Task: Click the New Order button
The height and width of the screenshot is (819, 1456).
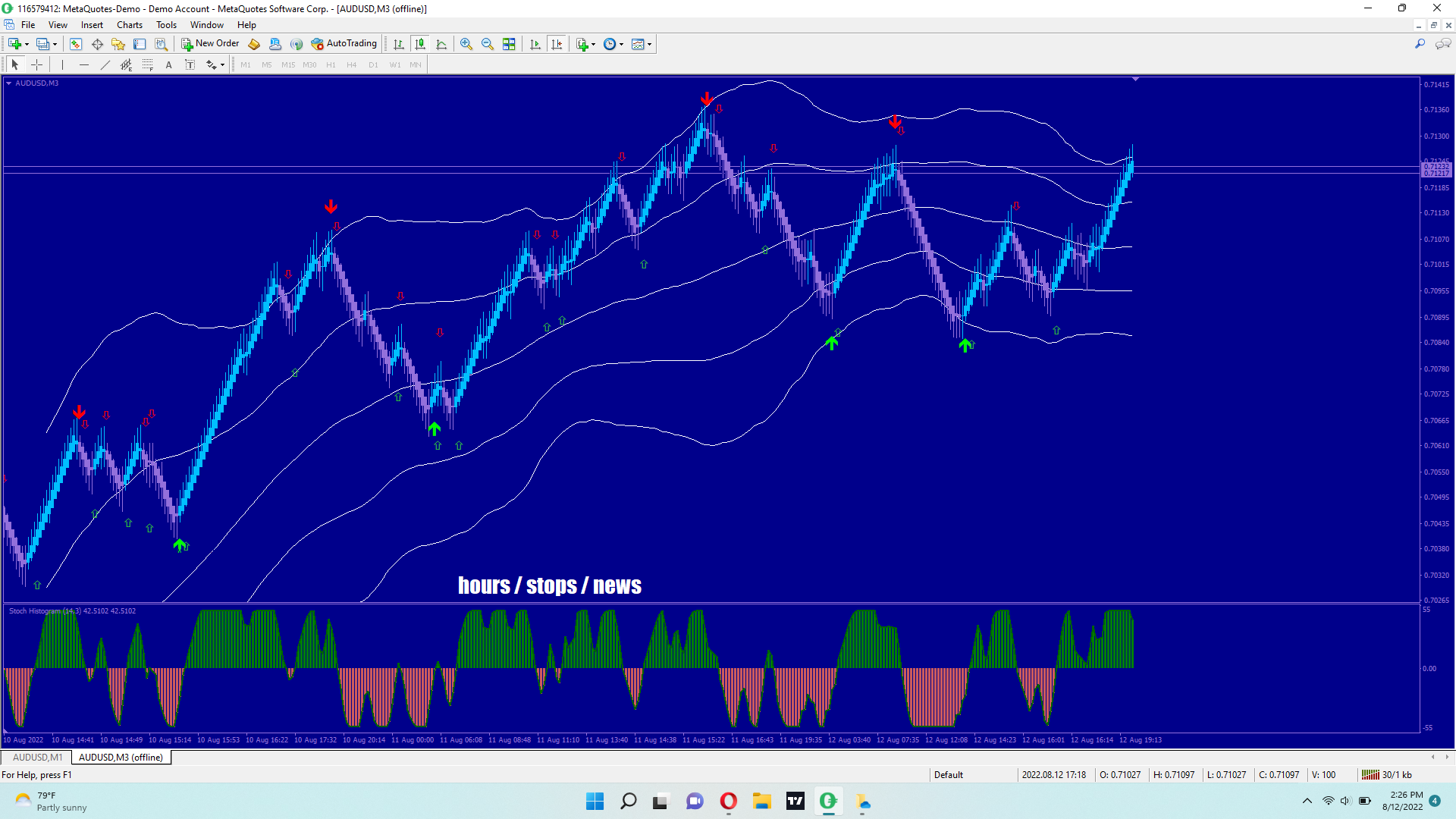Action: tap(210, 44)
